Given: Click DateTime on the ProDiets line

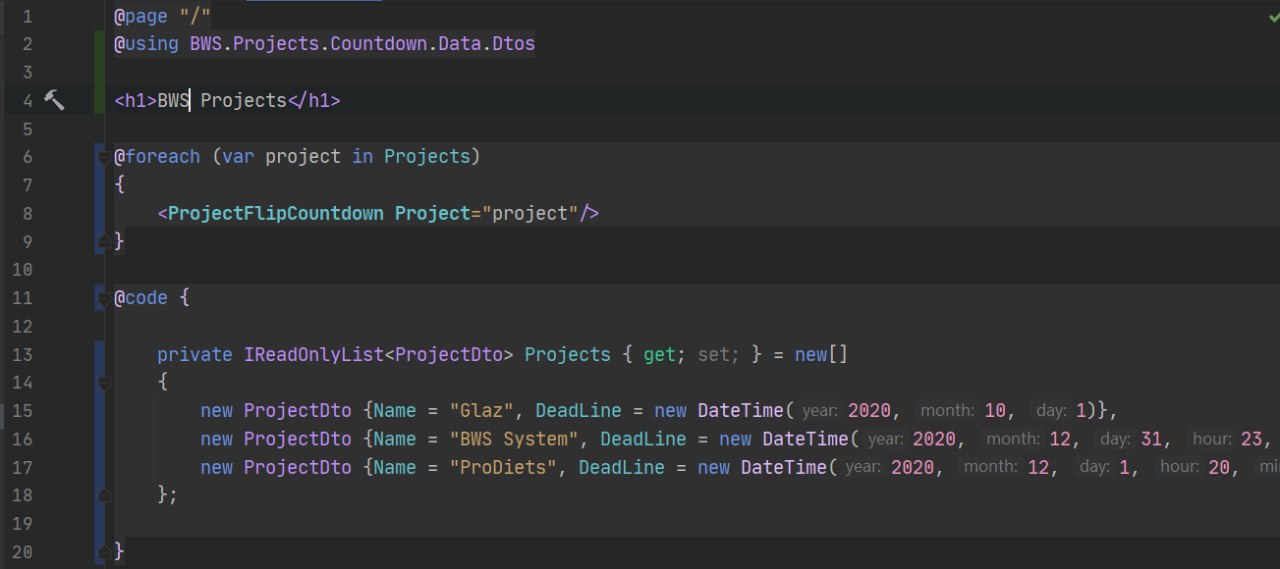Looking at the screenshot, I should (x=784, y=467).
